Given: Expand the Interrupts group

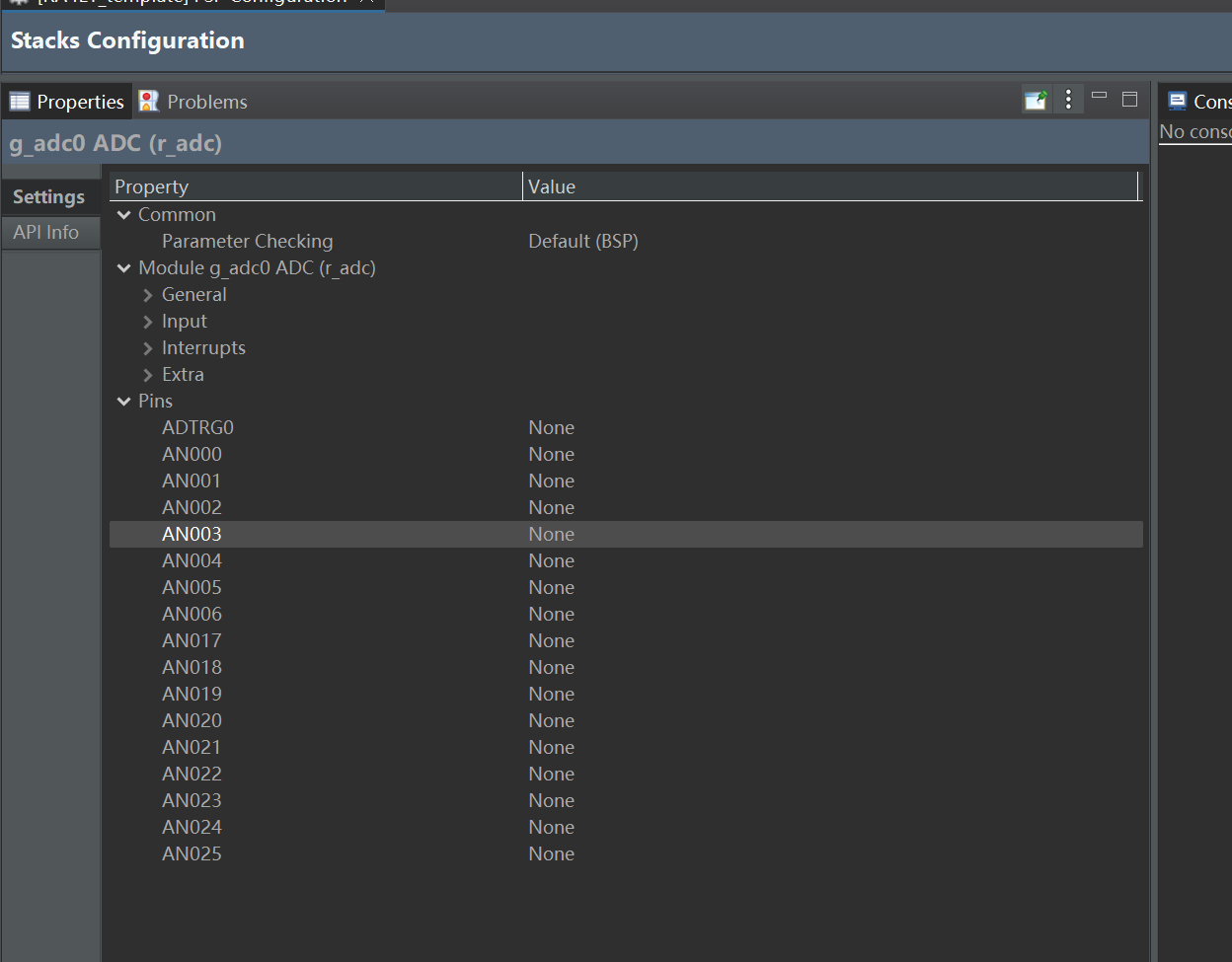Looking at the screenshot, I should (x=148, y=348).
